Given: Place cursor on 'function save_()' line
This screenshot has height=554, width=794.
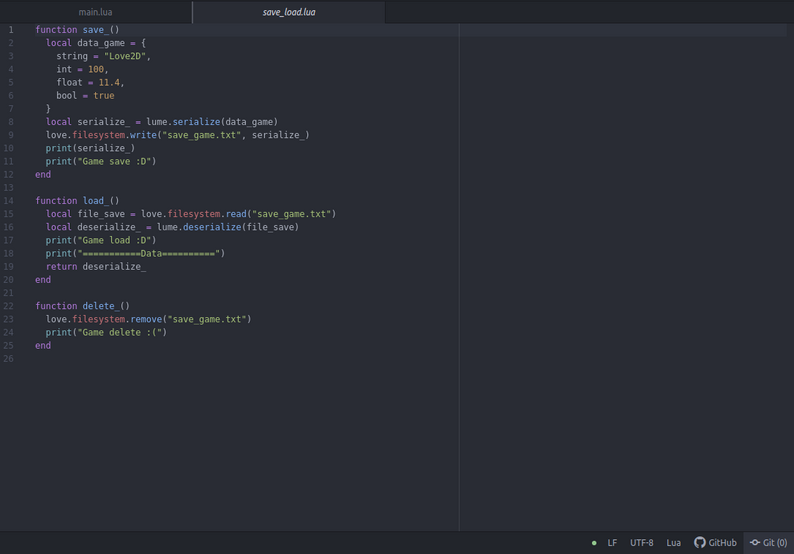Looking at the screenshot, I should (77, 30).
